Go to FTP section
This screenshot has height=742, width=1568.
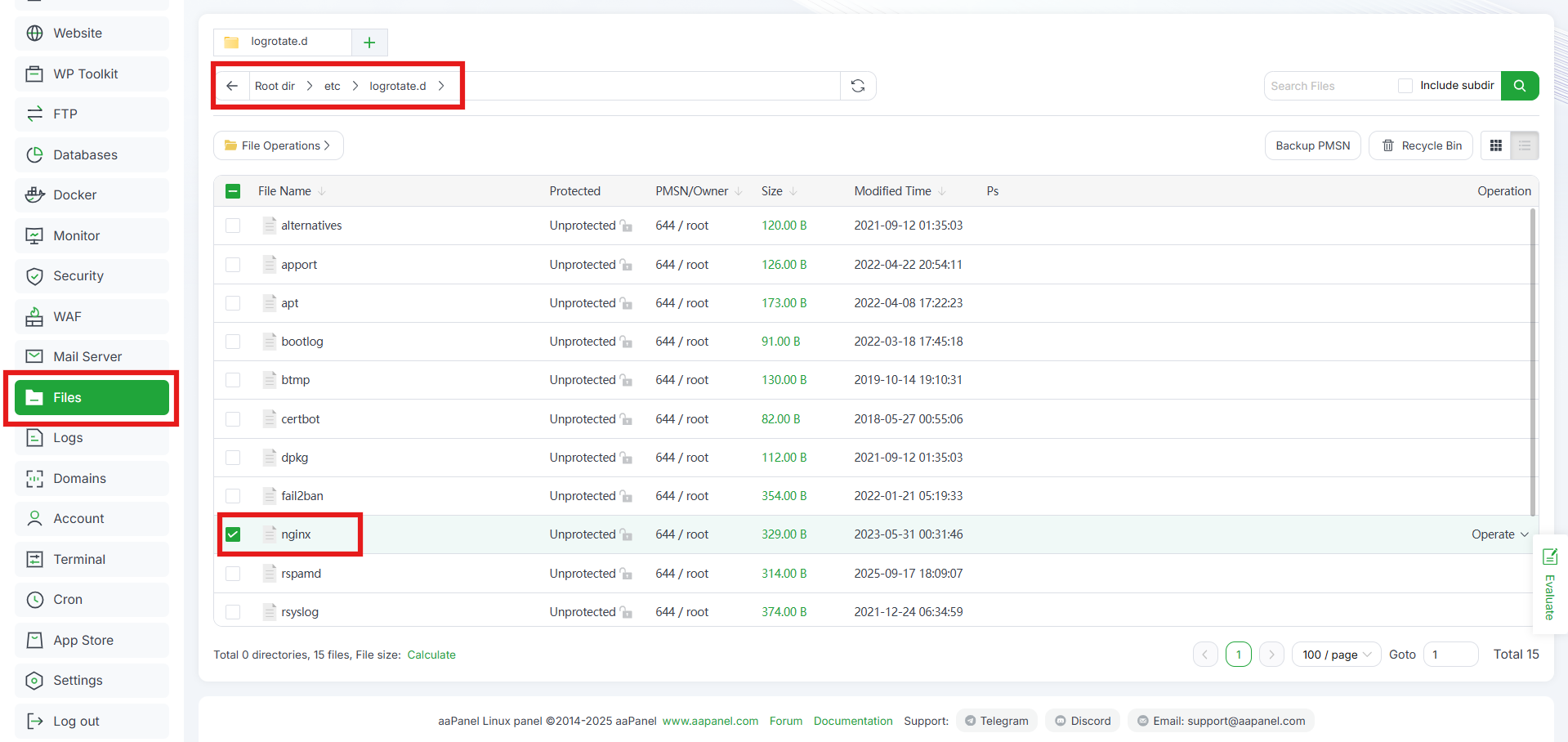tap(92, 114)
